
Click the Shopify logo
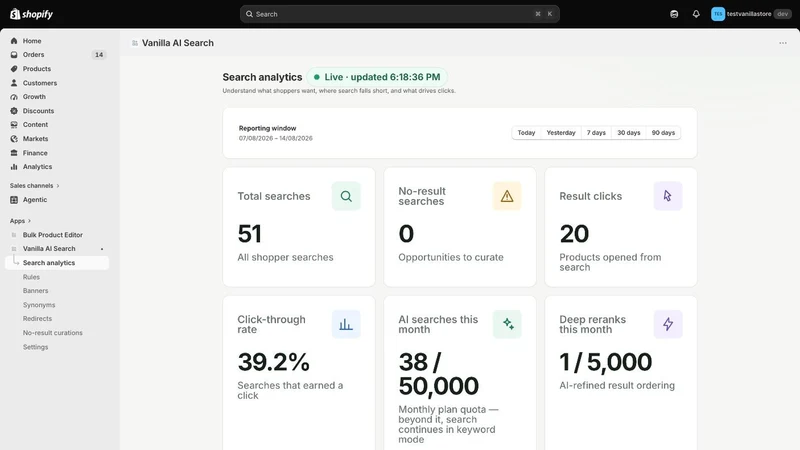click(32, 14)
